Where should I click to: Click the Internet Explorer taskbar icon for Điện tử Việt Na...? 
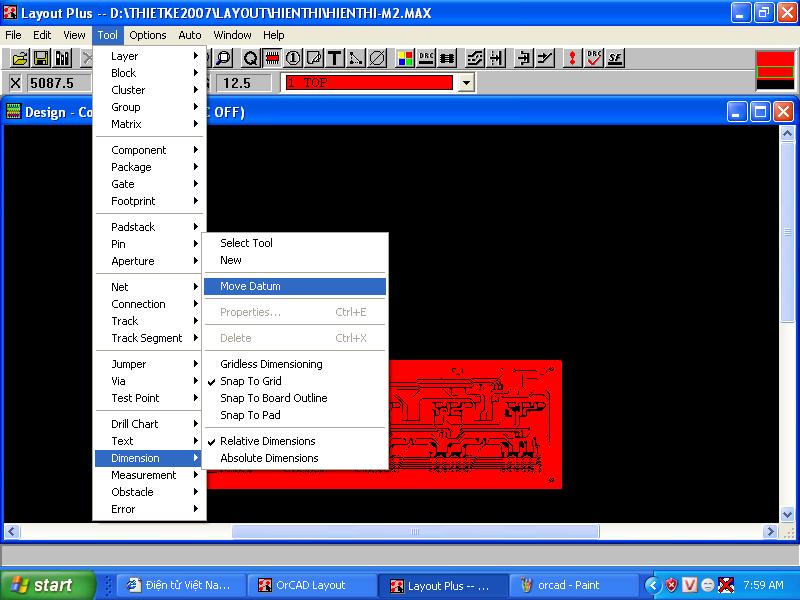point(134,585)
